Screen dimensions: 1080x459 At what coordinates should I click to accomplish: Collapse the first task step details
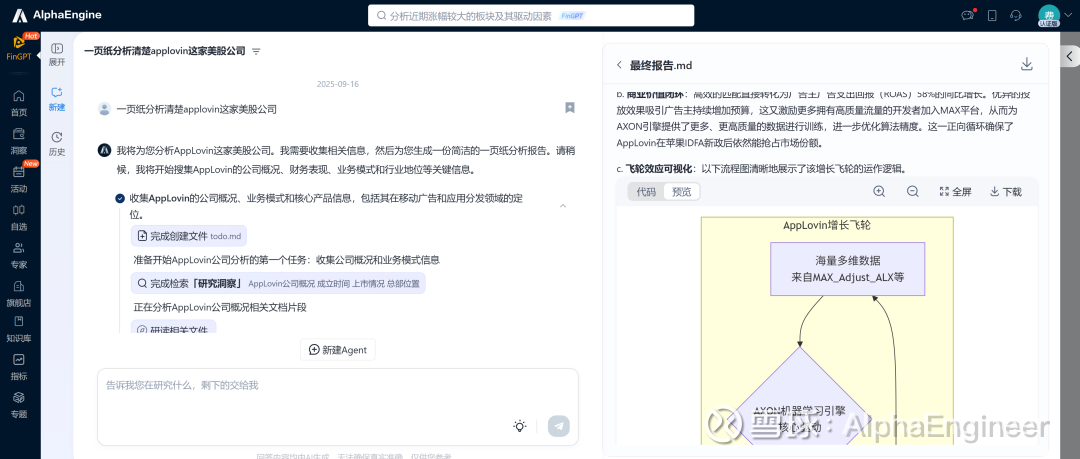(x=563, y=205)
